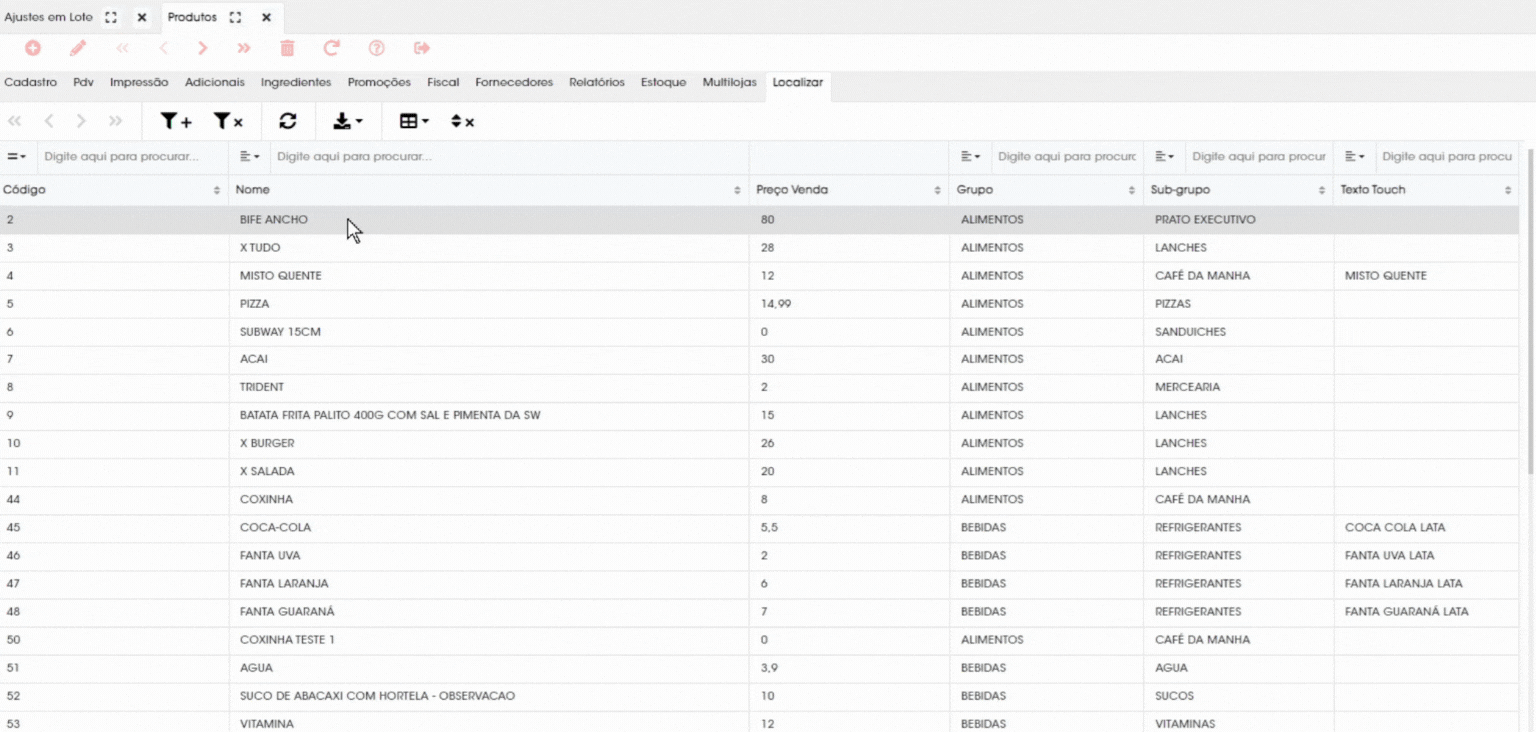Click the FANTA GUARANÁ LATA touch text
1536x732 pixels.
tap(1406, 612)
